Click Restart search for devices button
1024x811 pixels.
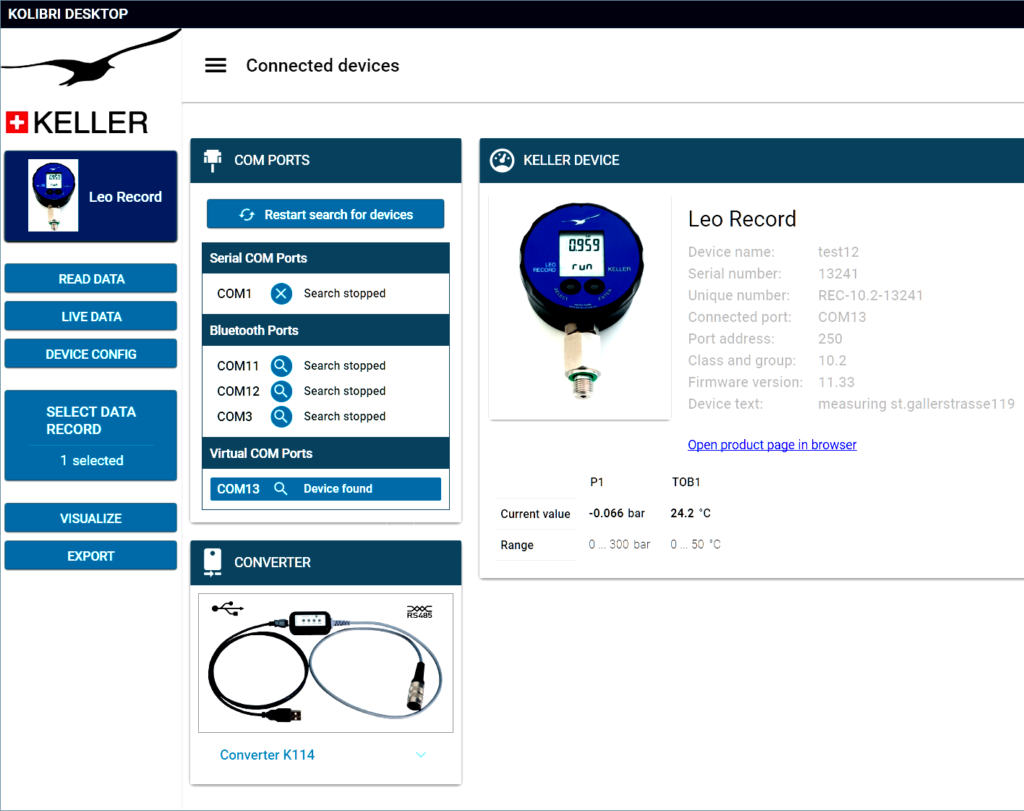pyautogui.click(x=325, y=214)
